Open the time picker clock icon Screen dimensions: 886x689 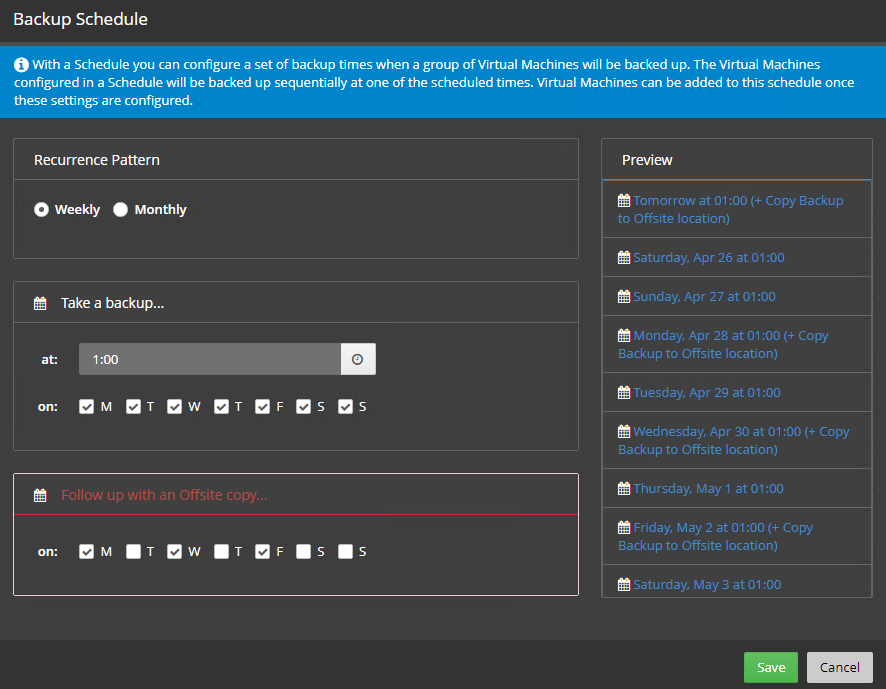coord(358,358)
